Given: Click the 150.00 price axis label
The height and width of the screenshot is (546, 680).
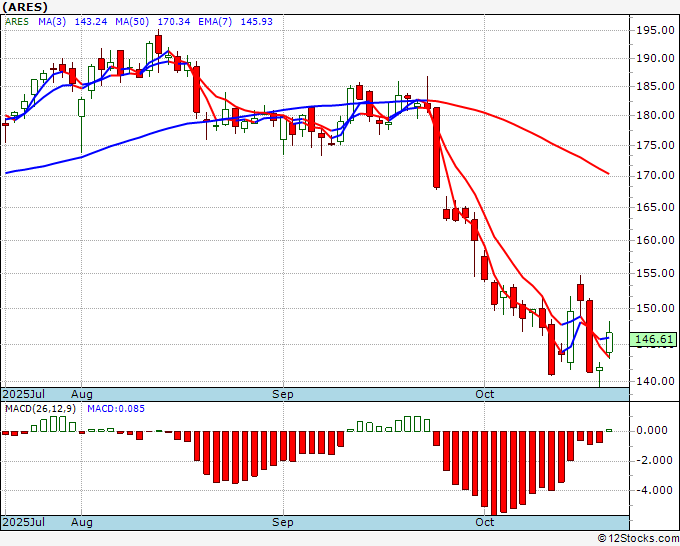Looking at the screenshot, I should click(655, 308).
